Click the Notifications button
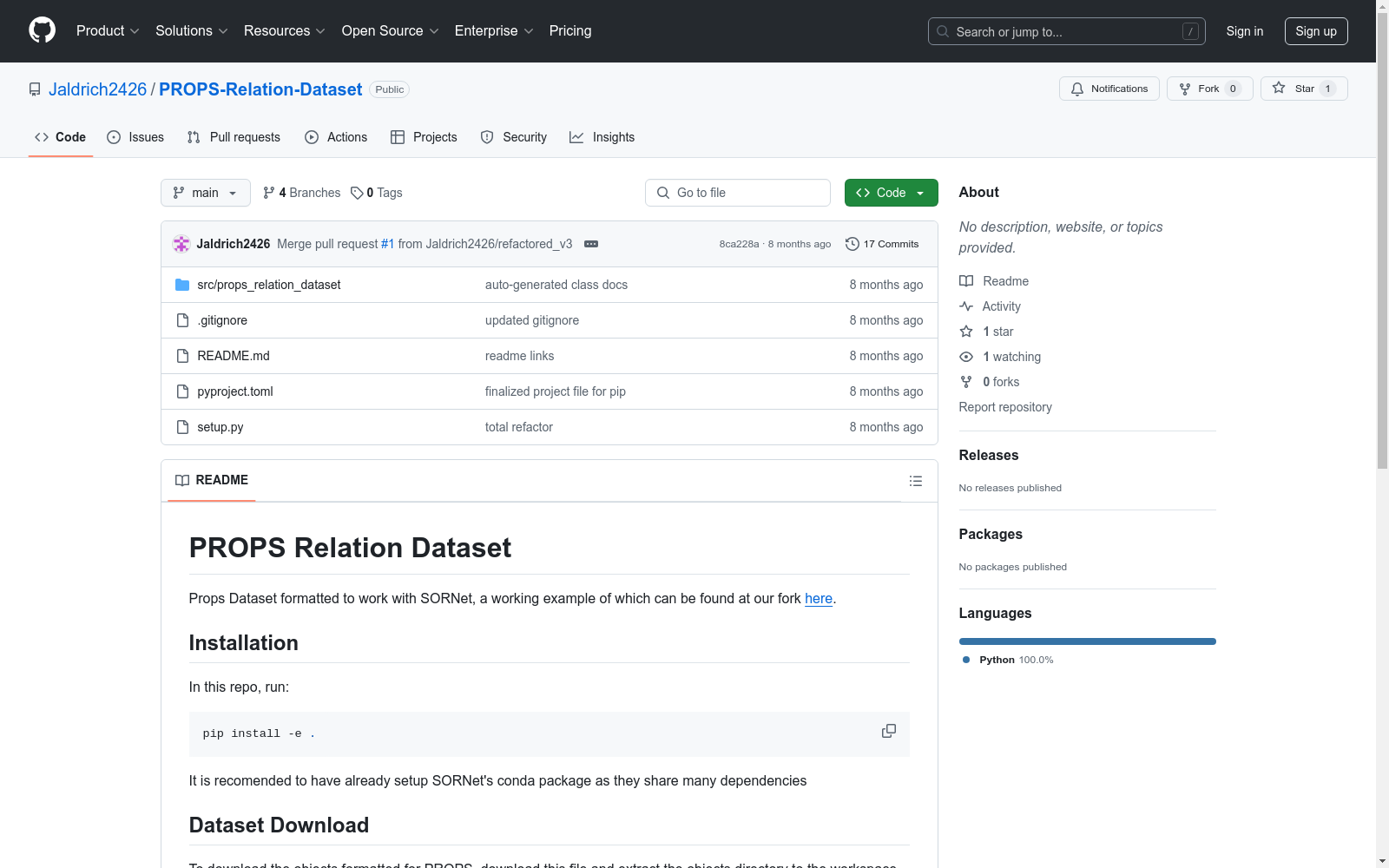The width and height of the screenshot is (1389, 868). 1109,89
